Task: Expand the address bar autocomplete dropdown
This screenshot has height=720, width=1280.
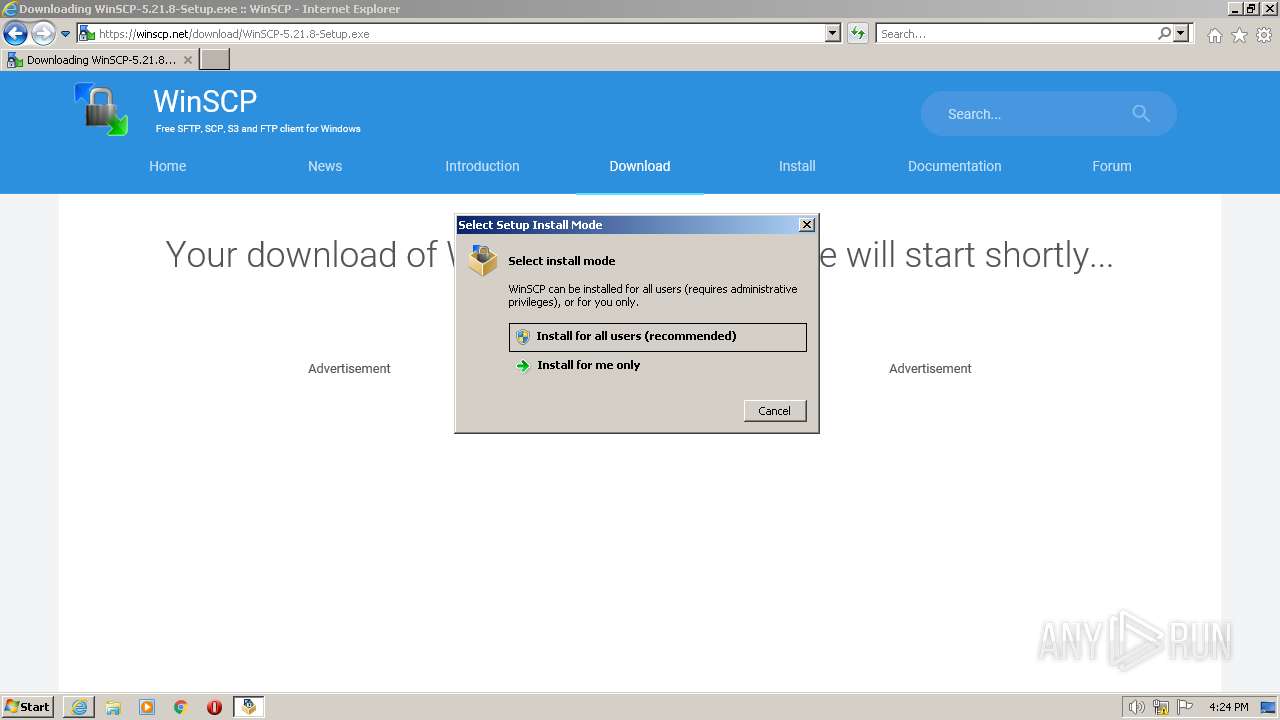Action: pos(833,33)
